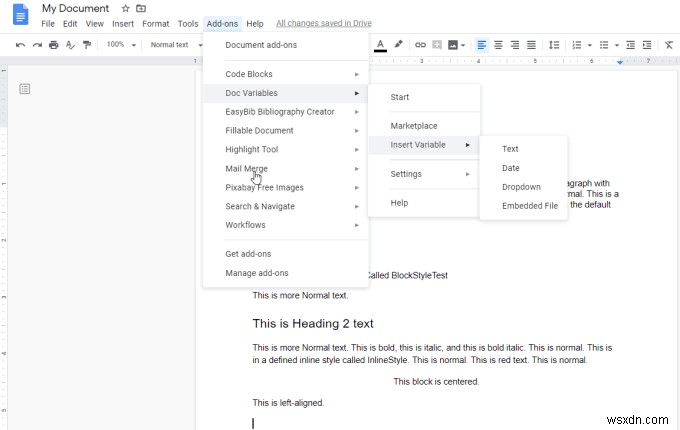
Task: Open the numbered list dropdown arrow
Action: click(x=589, y=45)
